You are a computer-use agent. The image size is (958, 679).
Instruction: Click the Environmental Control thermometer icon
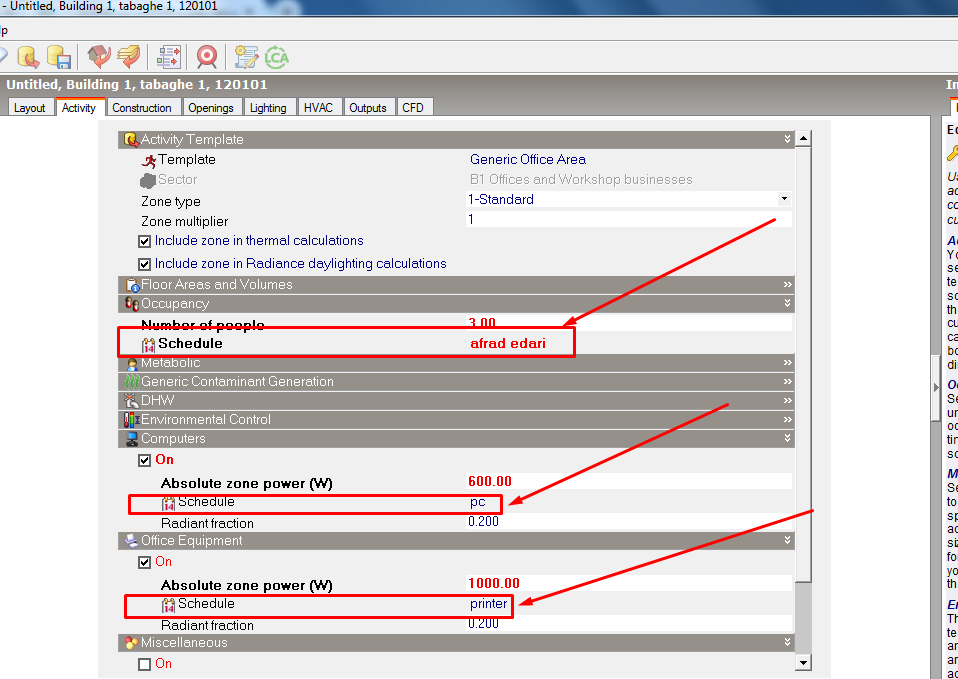click(x=132, y=420)
